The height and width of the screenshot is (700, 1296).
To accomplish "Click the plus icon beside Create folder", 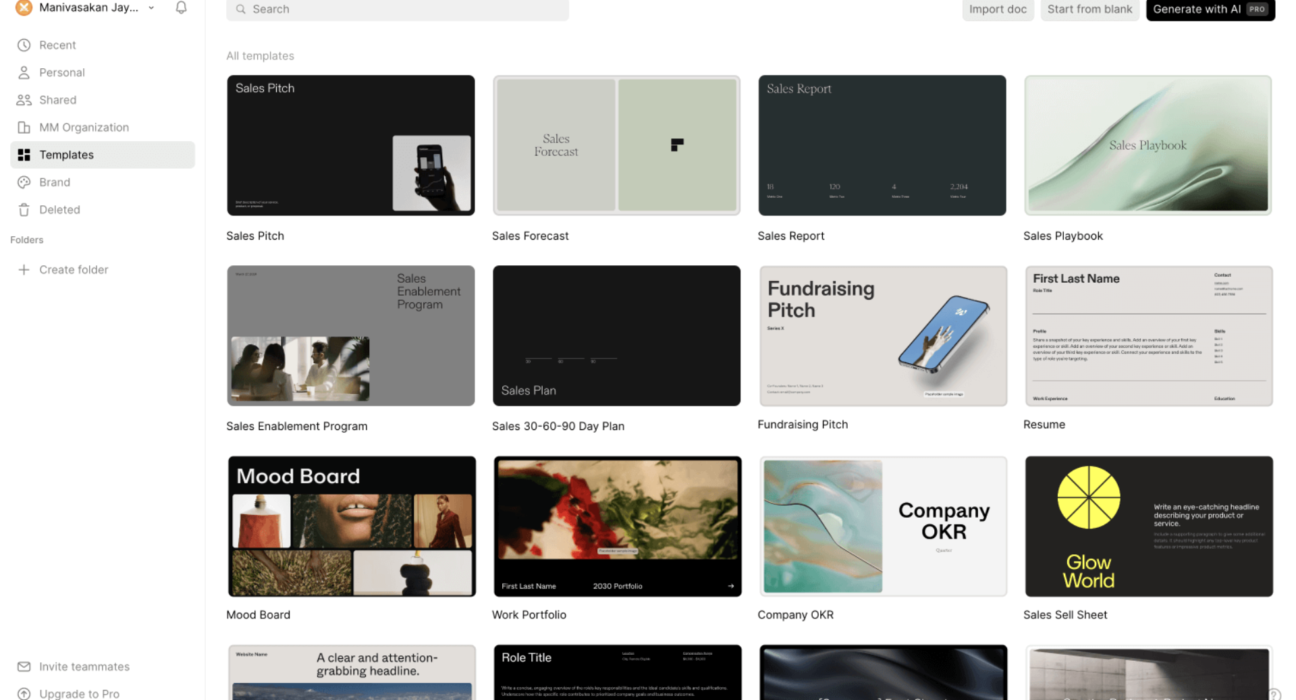I will (24, 270).
